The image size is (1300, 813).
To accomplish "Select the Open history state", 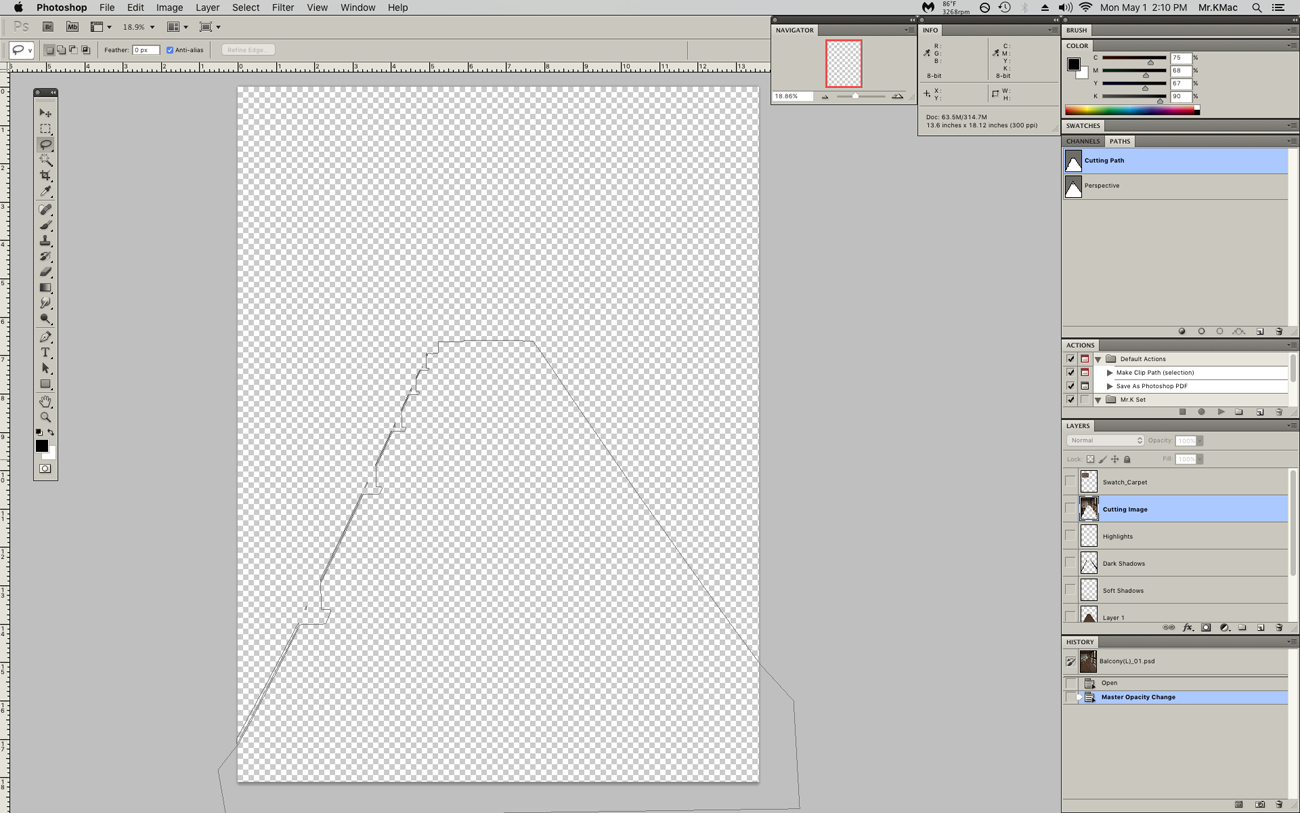I will pos(1109,683).
